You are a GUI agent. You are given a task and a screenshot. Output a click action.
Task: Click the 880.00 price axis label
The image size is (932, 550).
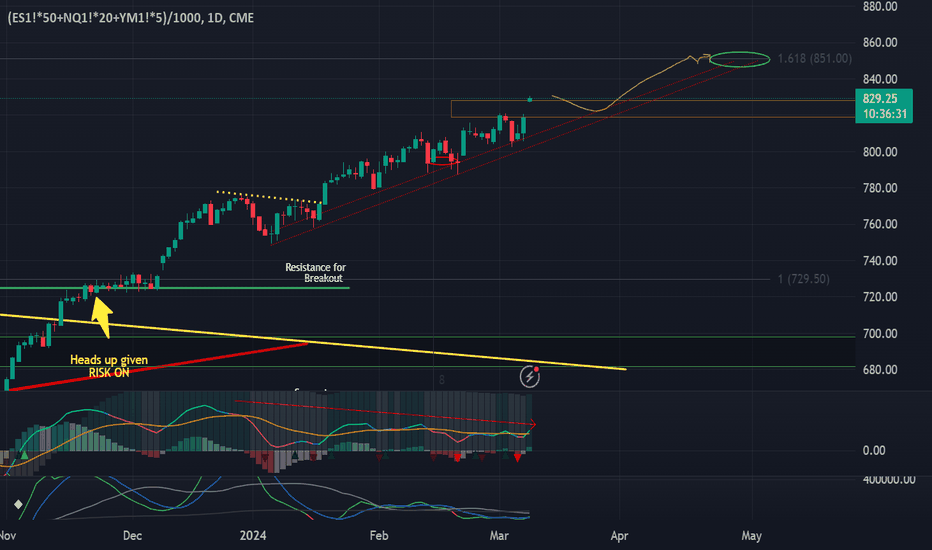[x=880, y=7]
